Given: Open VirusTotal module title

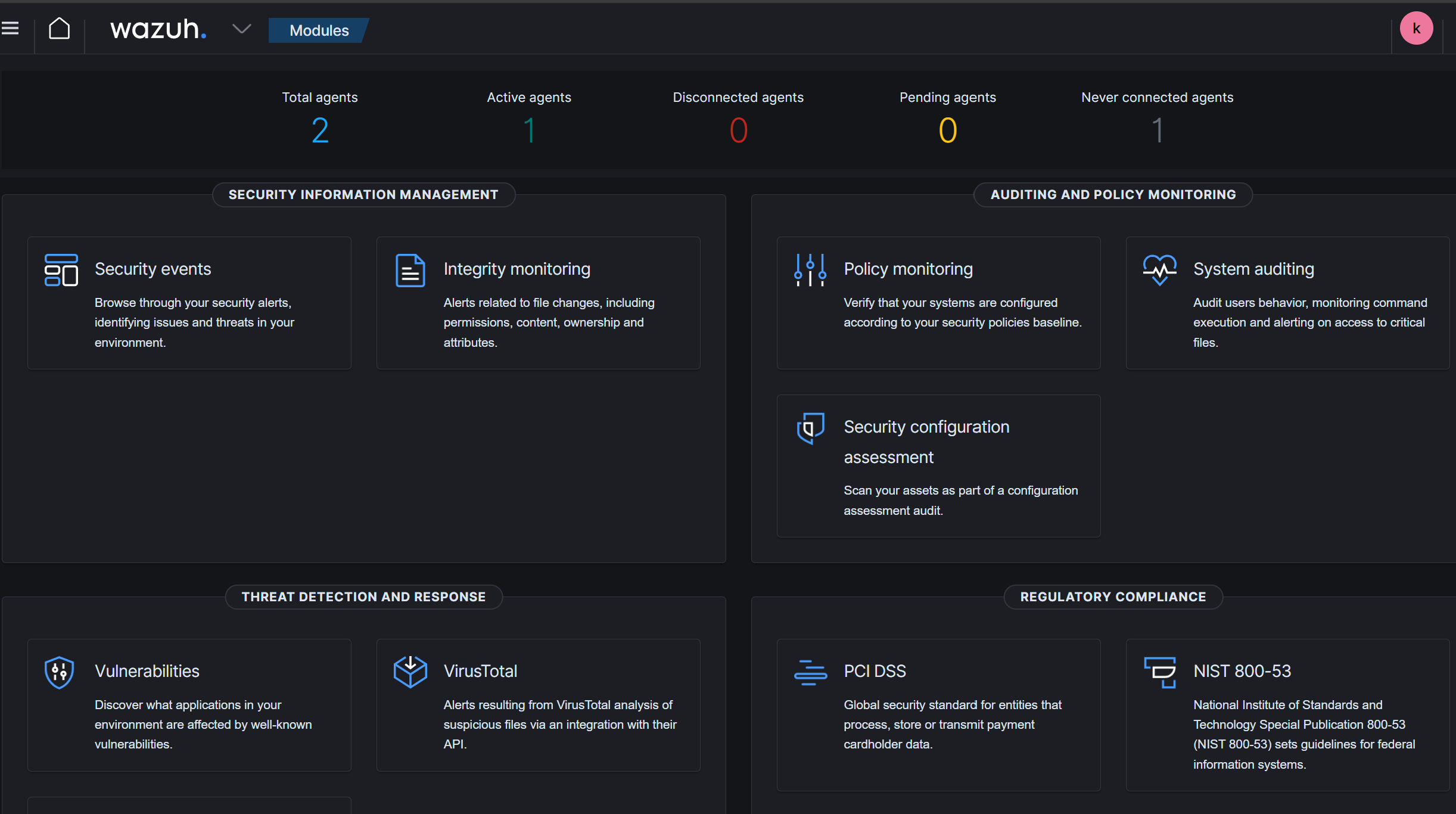Looking at the screenshot, I should [x=480, y=671].
